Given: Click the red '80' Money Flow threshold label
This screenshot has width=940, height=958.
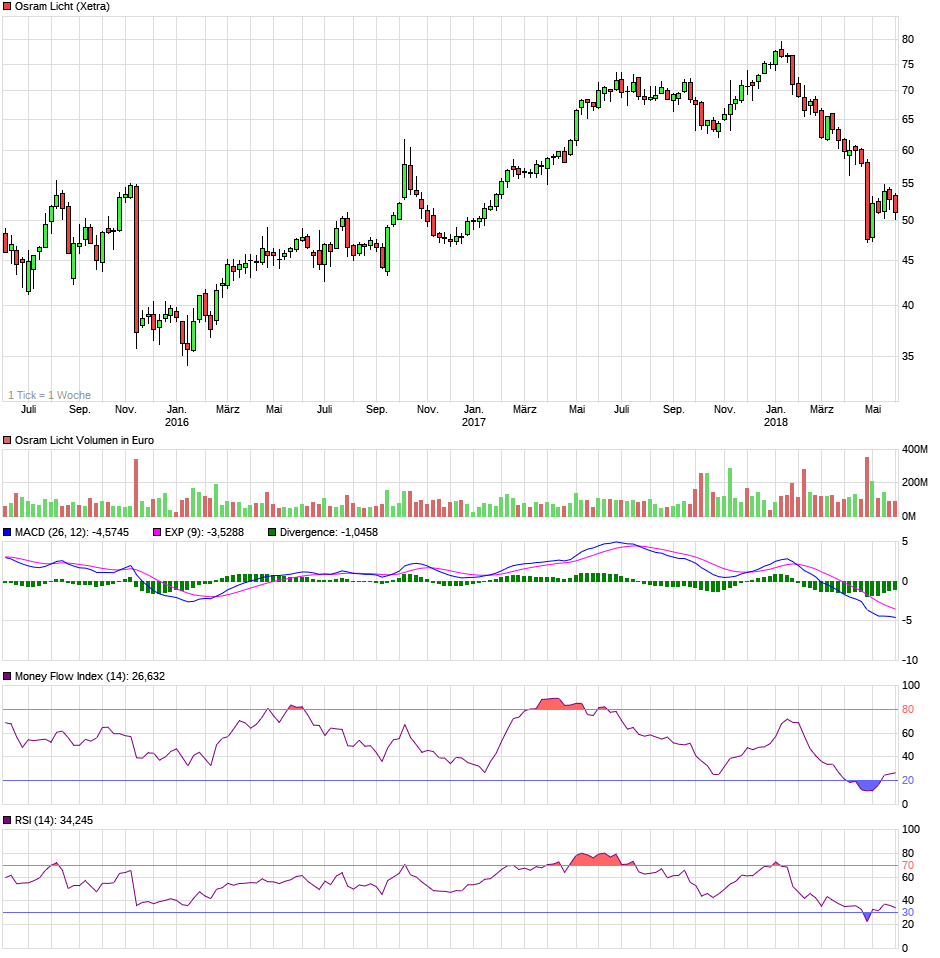Looking at the screenshot, I should pos(908,709).
